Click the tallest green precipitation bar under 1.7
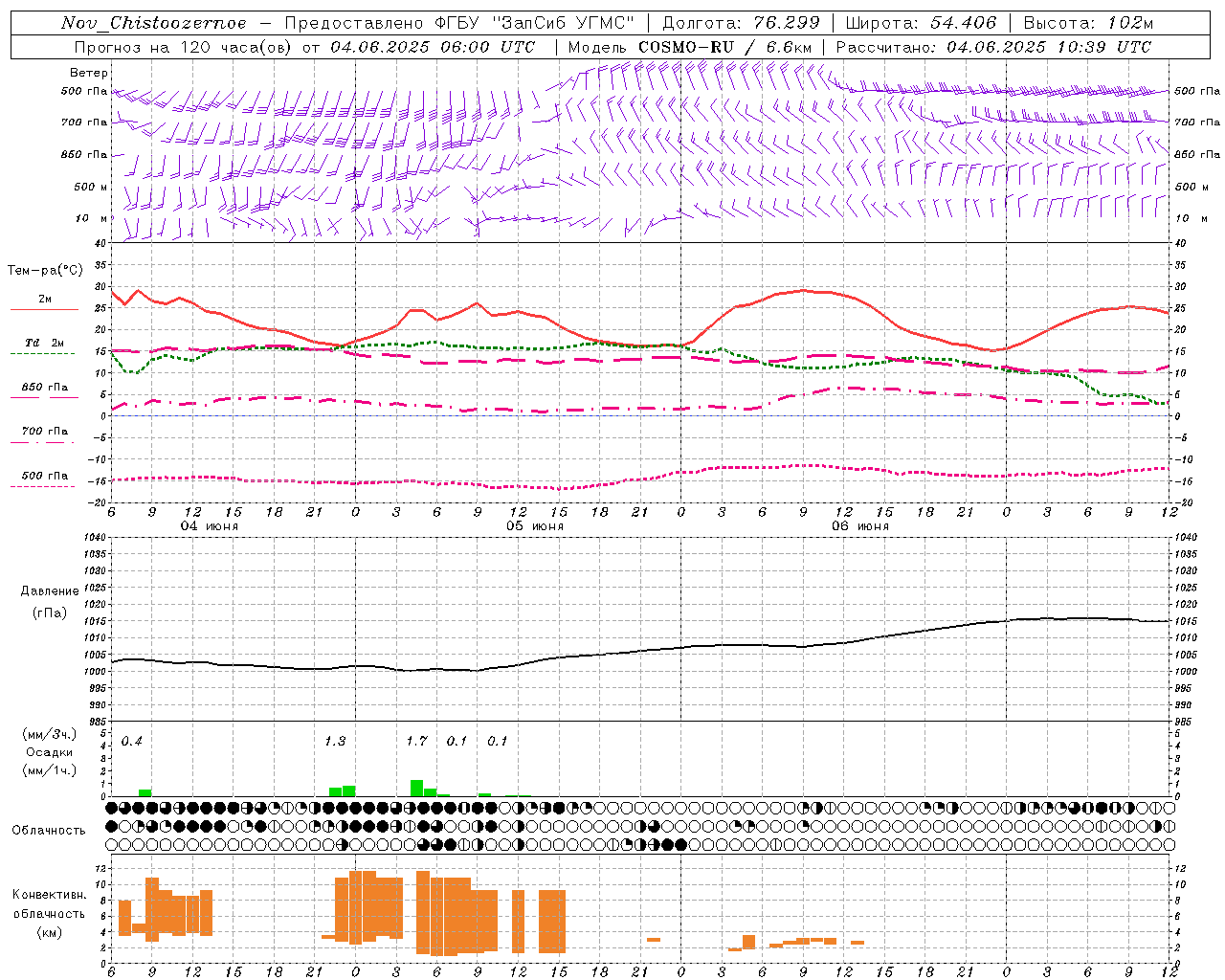 click(416, 788)
